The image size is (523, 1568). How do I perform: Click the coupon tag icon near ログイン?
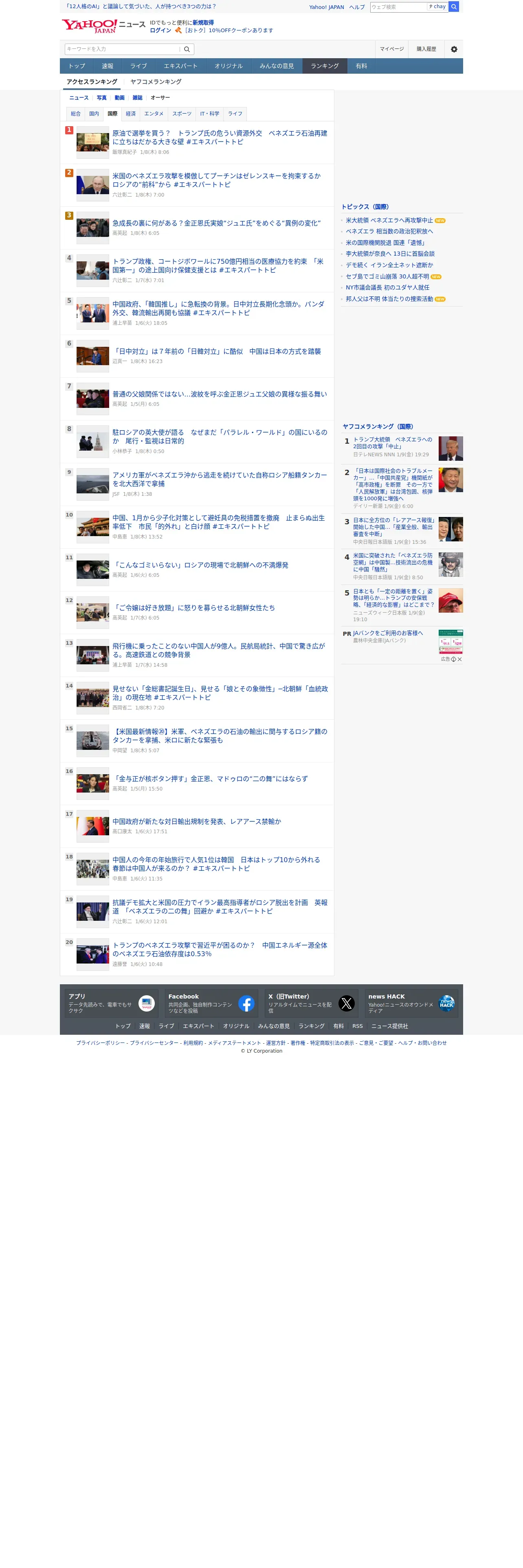point(178,31)
